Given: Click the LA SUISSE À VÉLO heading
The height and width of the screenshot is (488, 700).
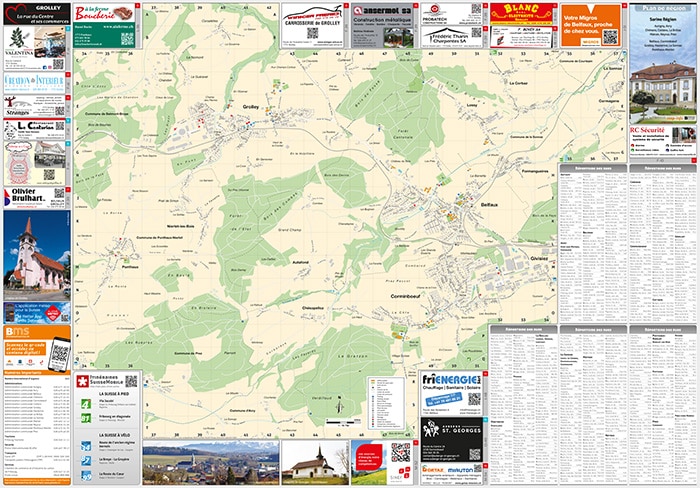Looking at the screenshot, I should (x=114, y=434).
